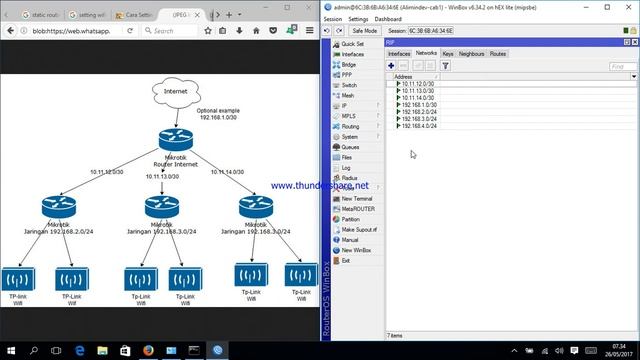Open Firefox from the Windows taskbar
The image size is (640, 360).
pos(148,350)
